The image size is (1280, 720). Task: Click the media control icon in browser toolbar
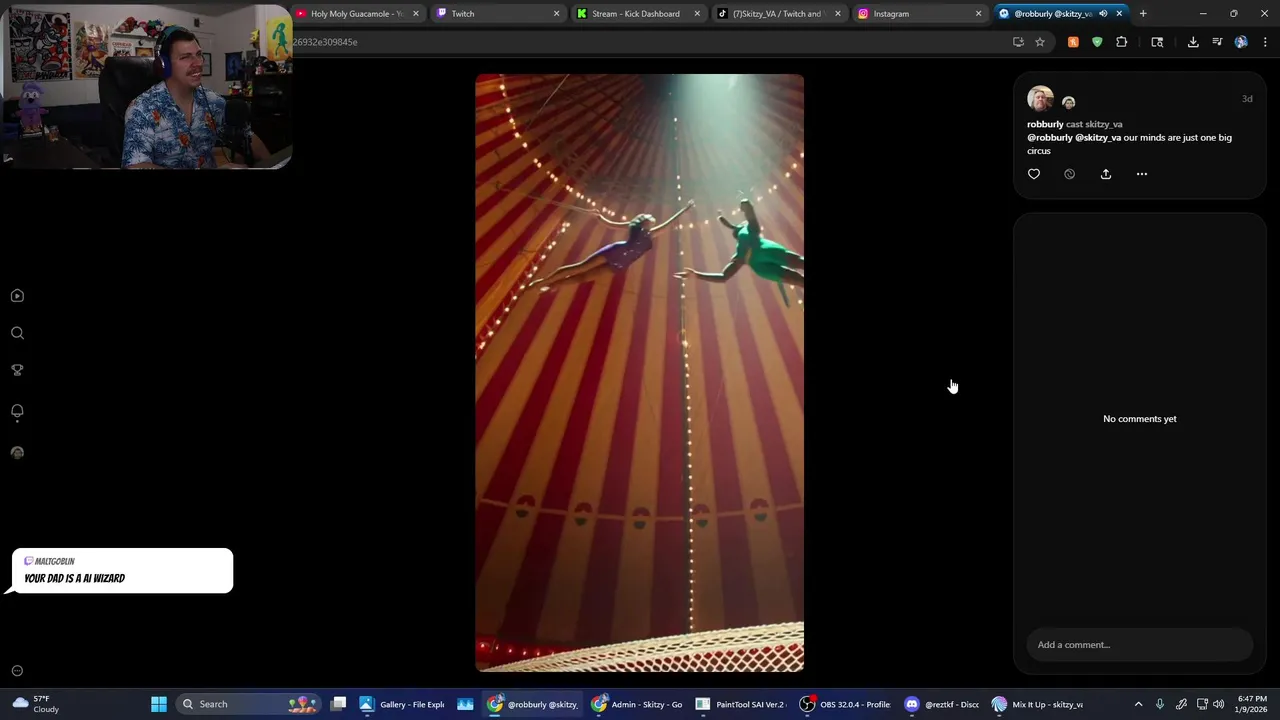(x=1217, y=42)
